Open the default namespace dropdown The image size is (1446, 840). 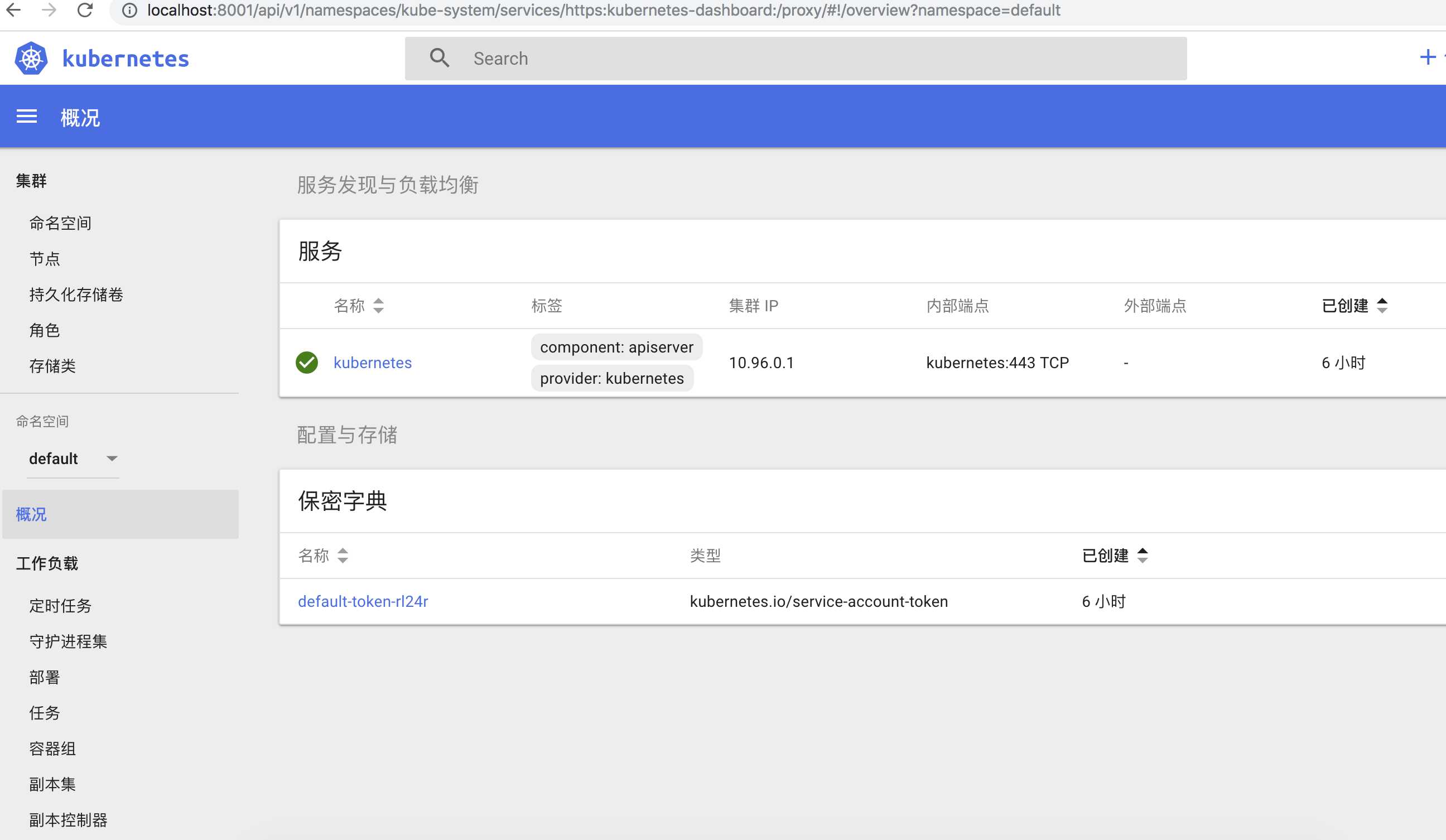(73, 458)
